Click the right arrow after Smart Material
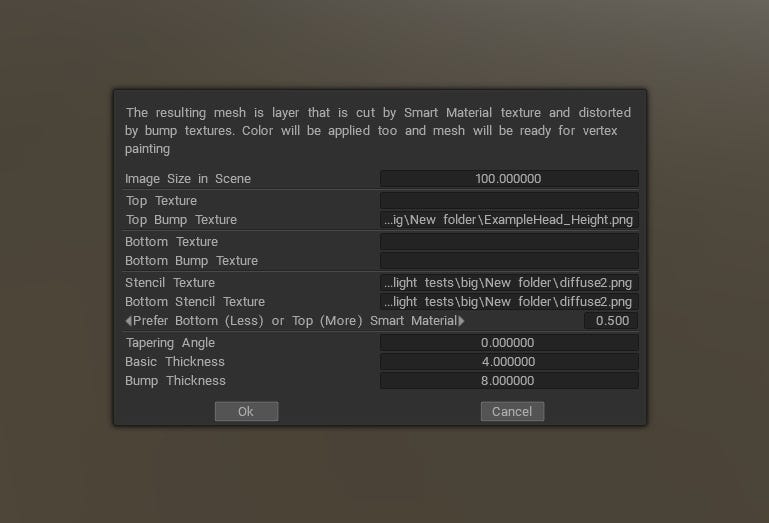769x523 pixels. (461, 321)
